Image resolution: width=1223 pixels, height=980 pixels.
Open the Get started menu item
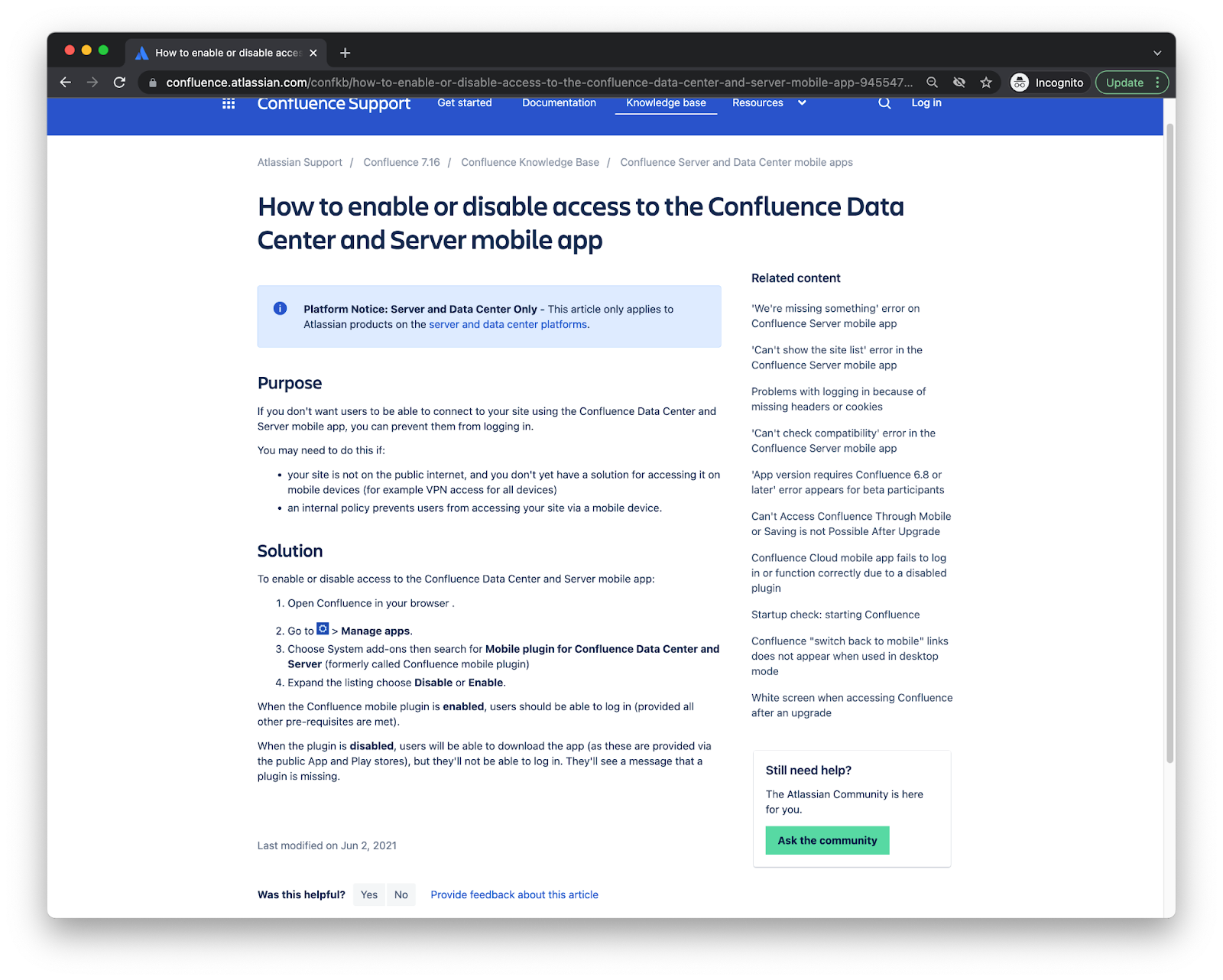tap(465, 103)
